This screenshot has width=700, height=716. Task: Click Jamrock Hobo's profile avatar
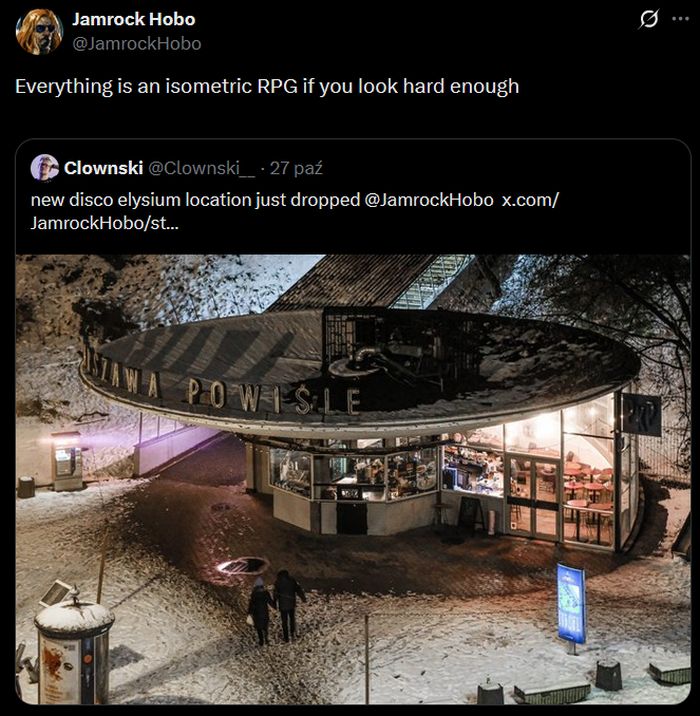click(39, 31)
